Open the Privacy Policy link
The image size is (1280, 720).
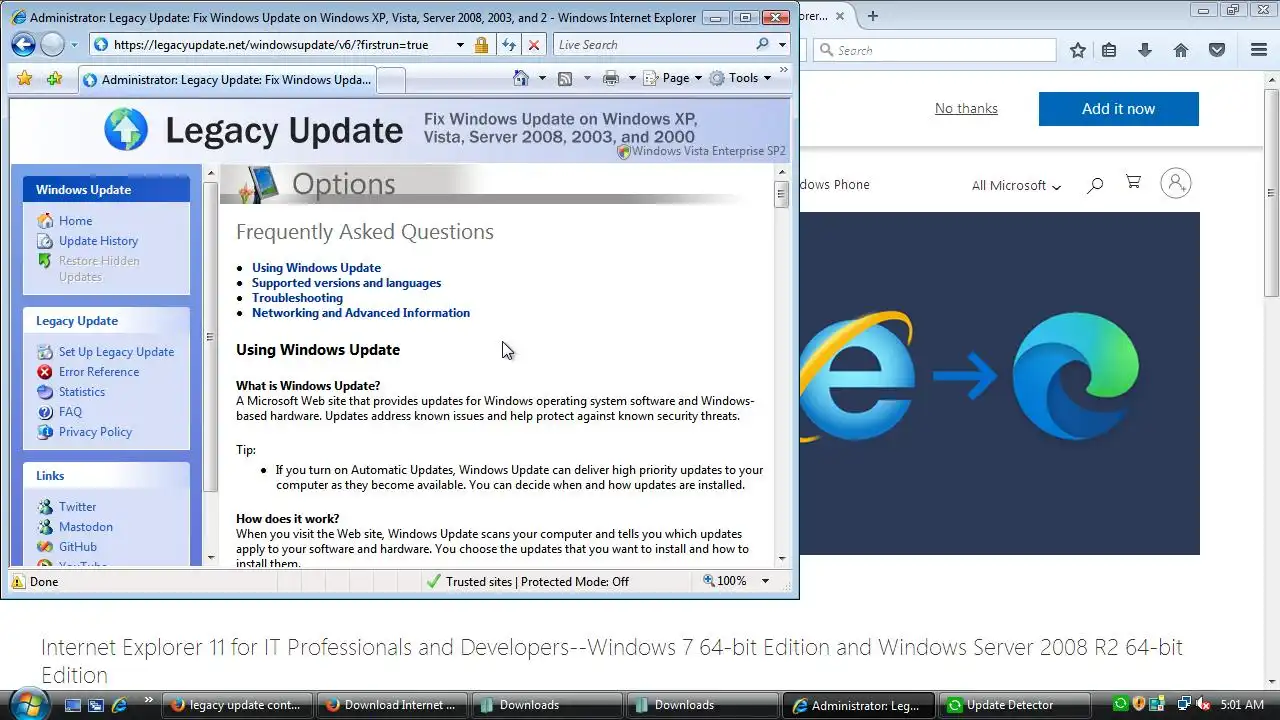click(x=95, y=432)
